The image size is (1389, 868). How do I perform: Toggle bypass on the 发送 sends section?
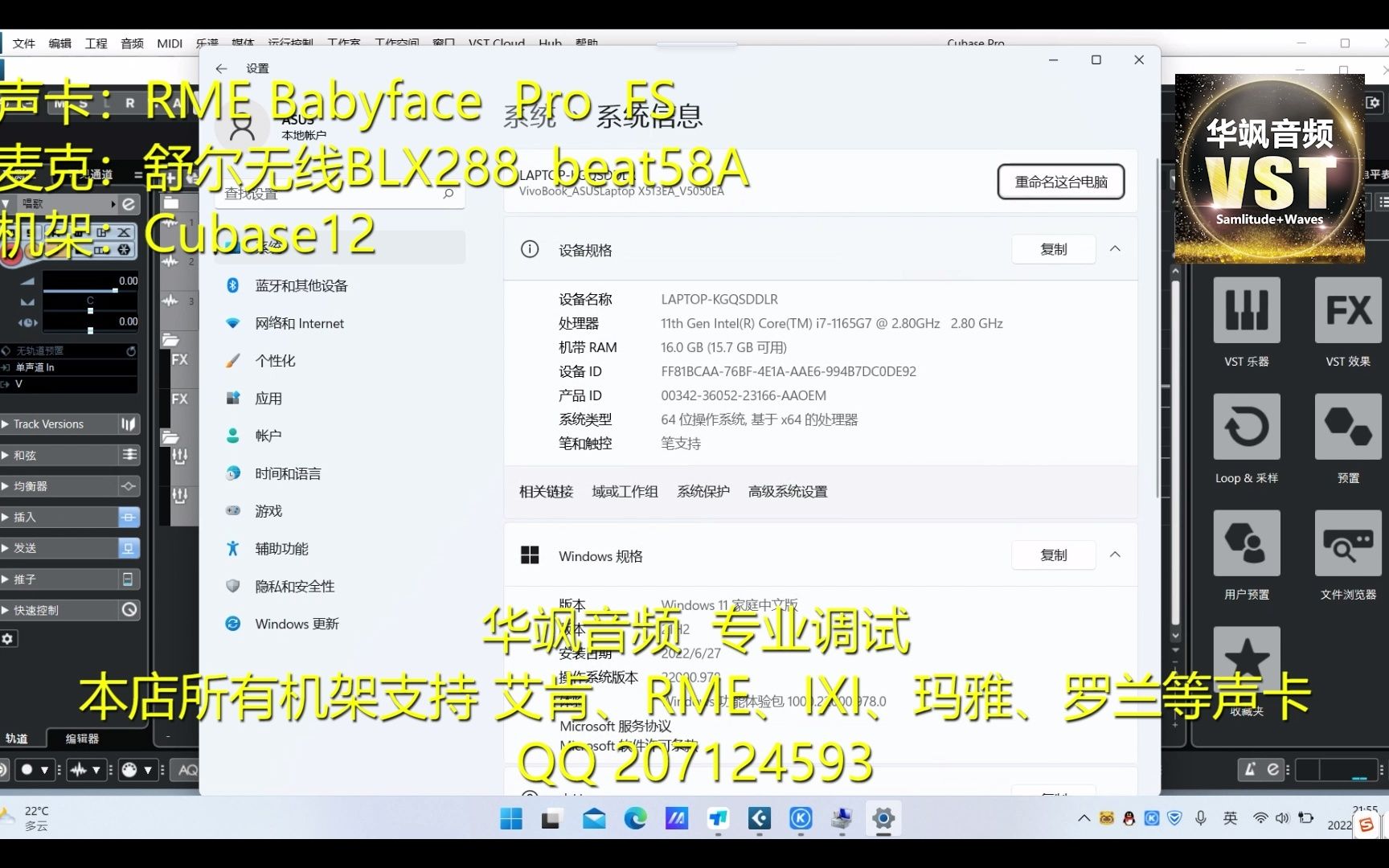[129, 547]
